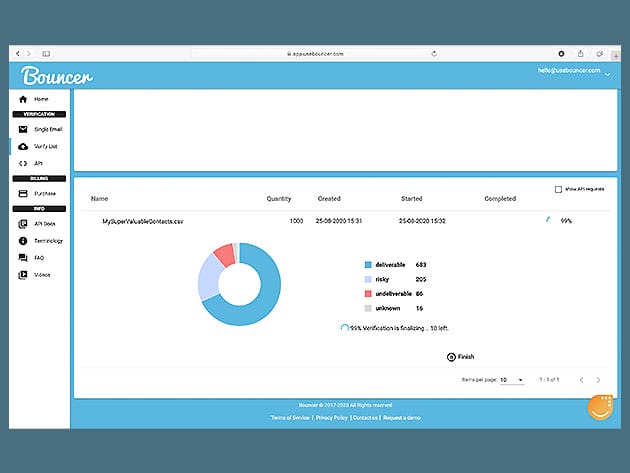Click the FAQ chat bubbles icon

[23, 258]
